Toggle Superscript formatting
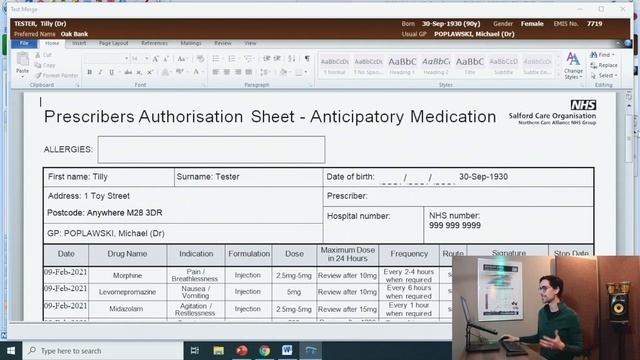The width and height of the screenshot is (640, 360). (150, 72)
